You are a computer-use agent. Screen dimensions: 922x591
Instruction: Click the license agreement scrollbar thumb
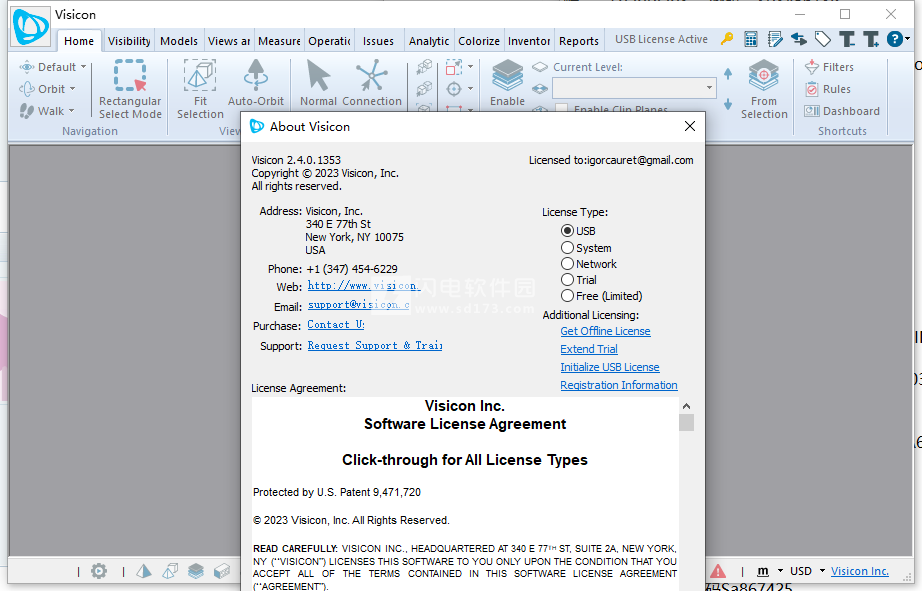click(686, 422)
